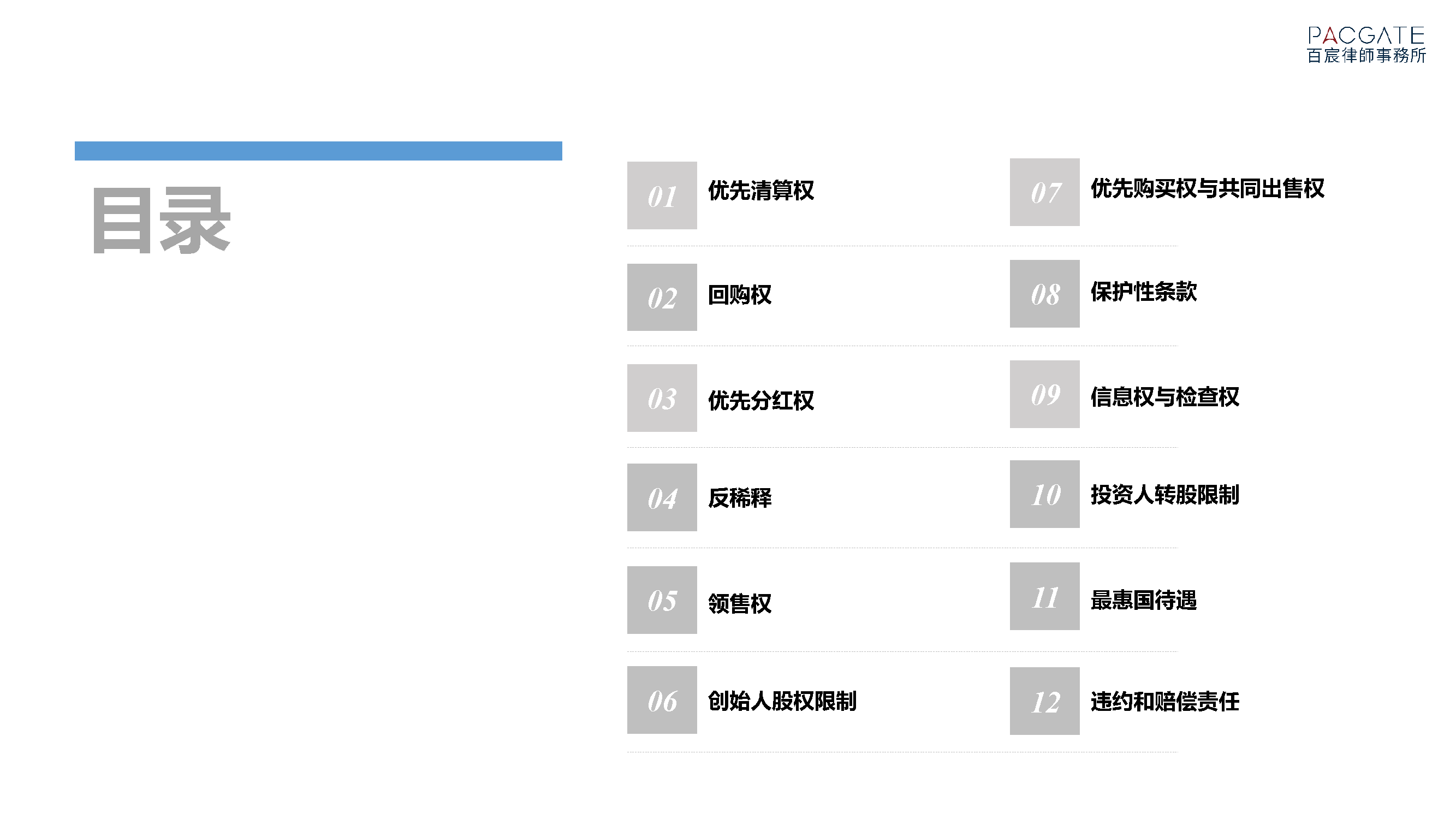Click the 08 number tile
Screen dimensions: 1456x819
click(x=1044, y=294)
